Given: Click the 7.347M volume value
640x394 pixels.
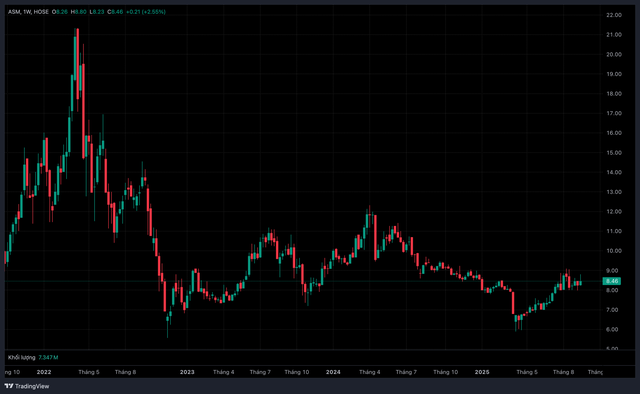Looking at the screenshot, I should [x=48, y=357].
